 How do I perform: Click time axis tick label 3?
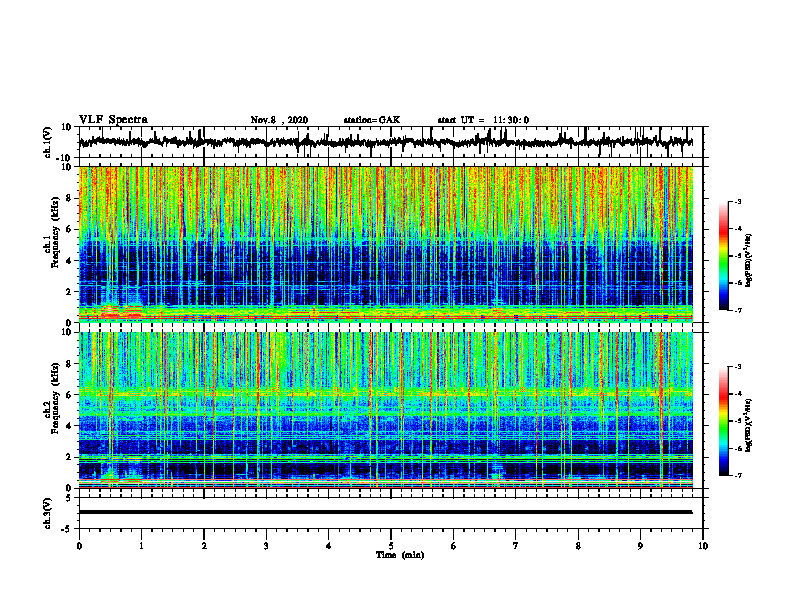(x=266, y=546)
